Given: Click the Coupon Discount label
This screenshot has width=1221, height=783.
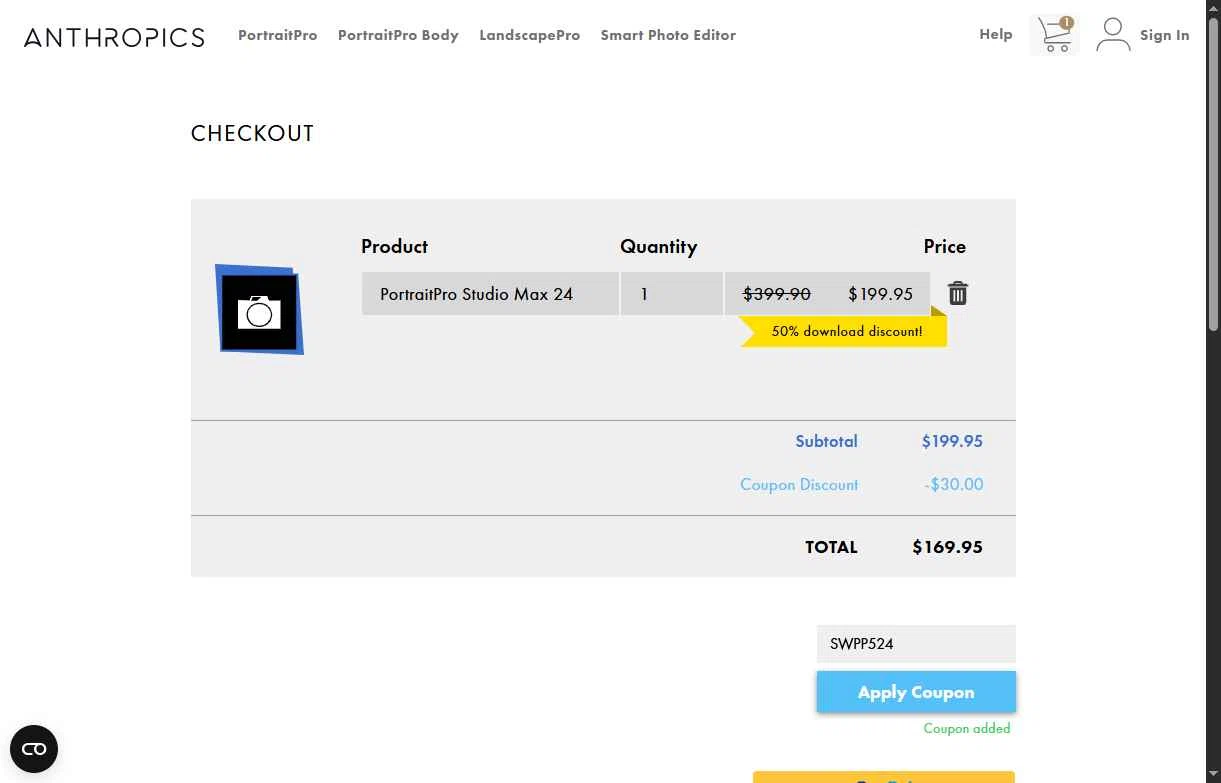Looking at the screenshot, I should coord(799,484).
